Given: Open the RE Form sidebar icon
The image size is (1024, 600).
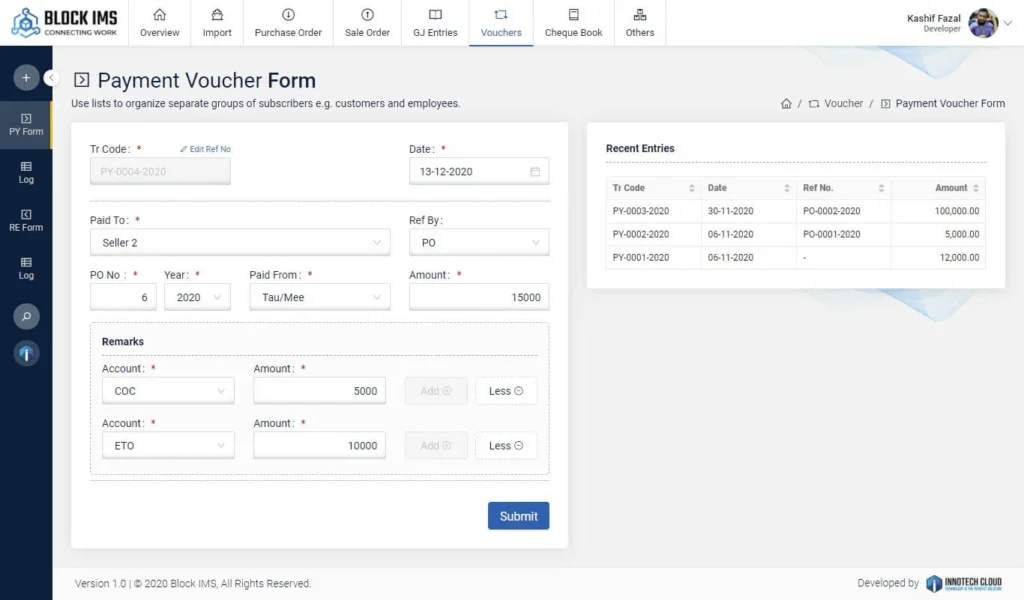Looking at the screenshot, I should (26, 220).
